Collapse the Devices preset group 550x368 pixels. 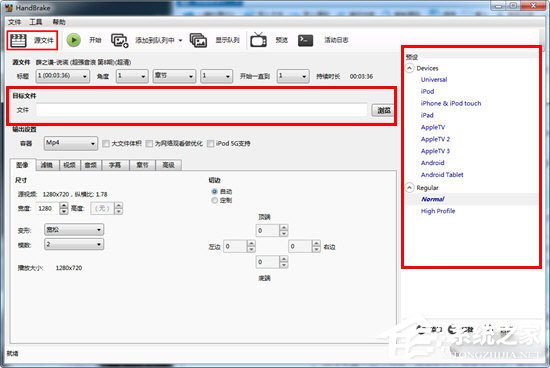click(409, 68)
